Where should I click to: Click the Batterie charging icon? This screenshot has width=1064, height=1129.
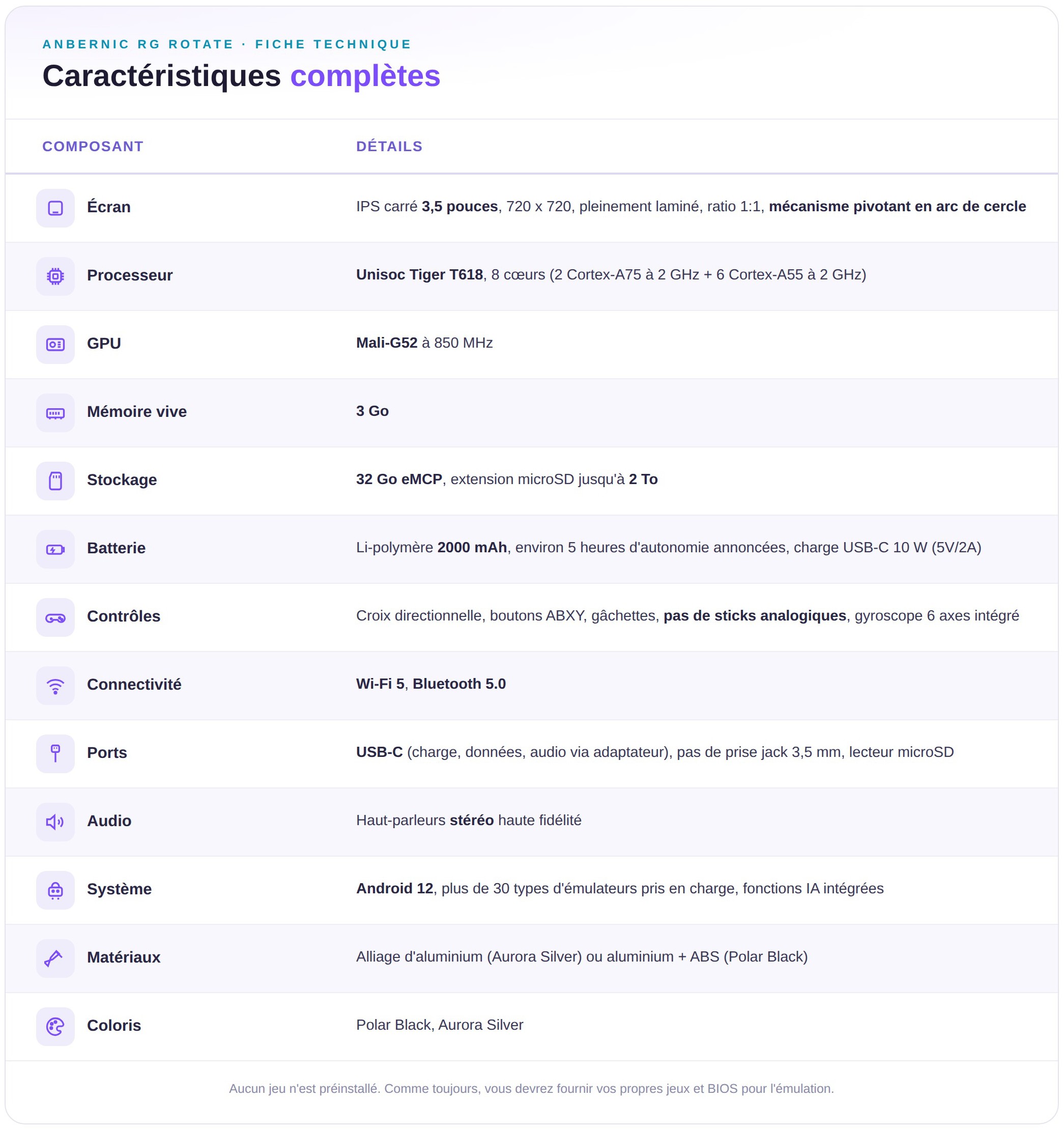(x=55, y=549)
